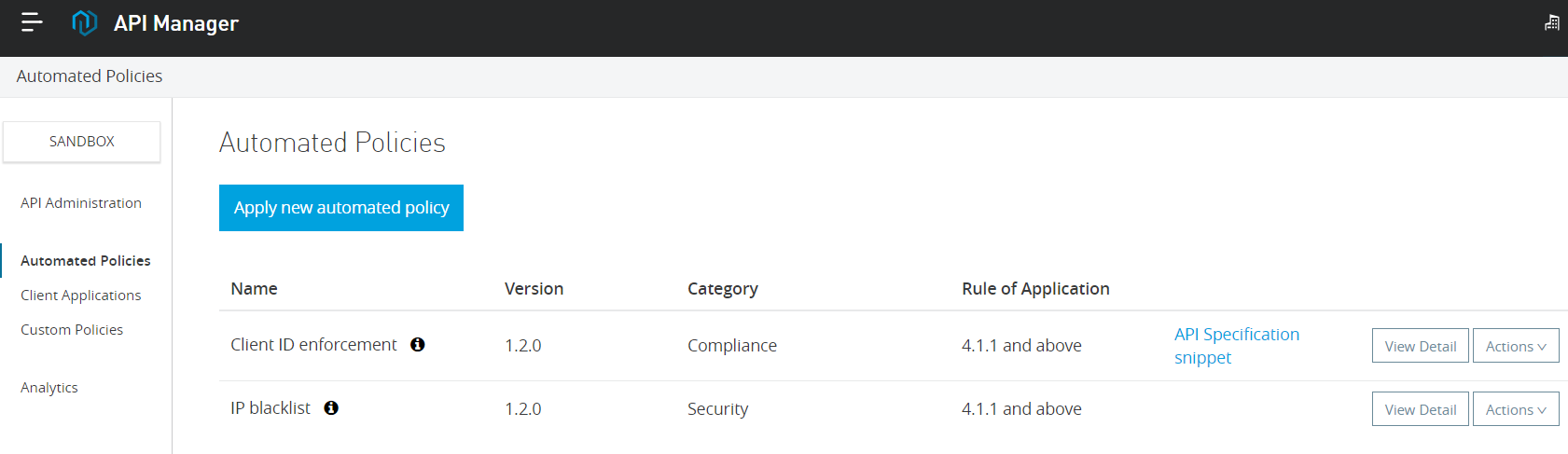Go to Client Applications section
The width and height of the screenshot is (1568, 454).
pyautogui.click(x=81, y=296)
